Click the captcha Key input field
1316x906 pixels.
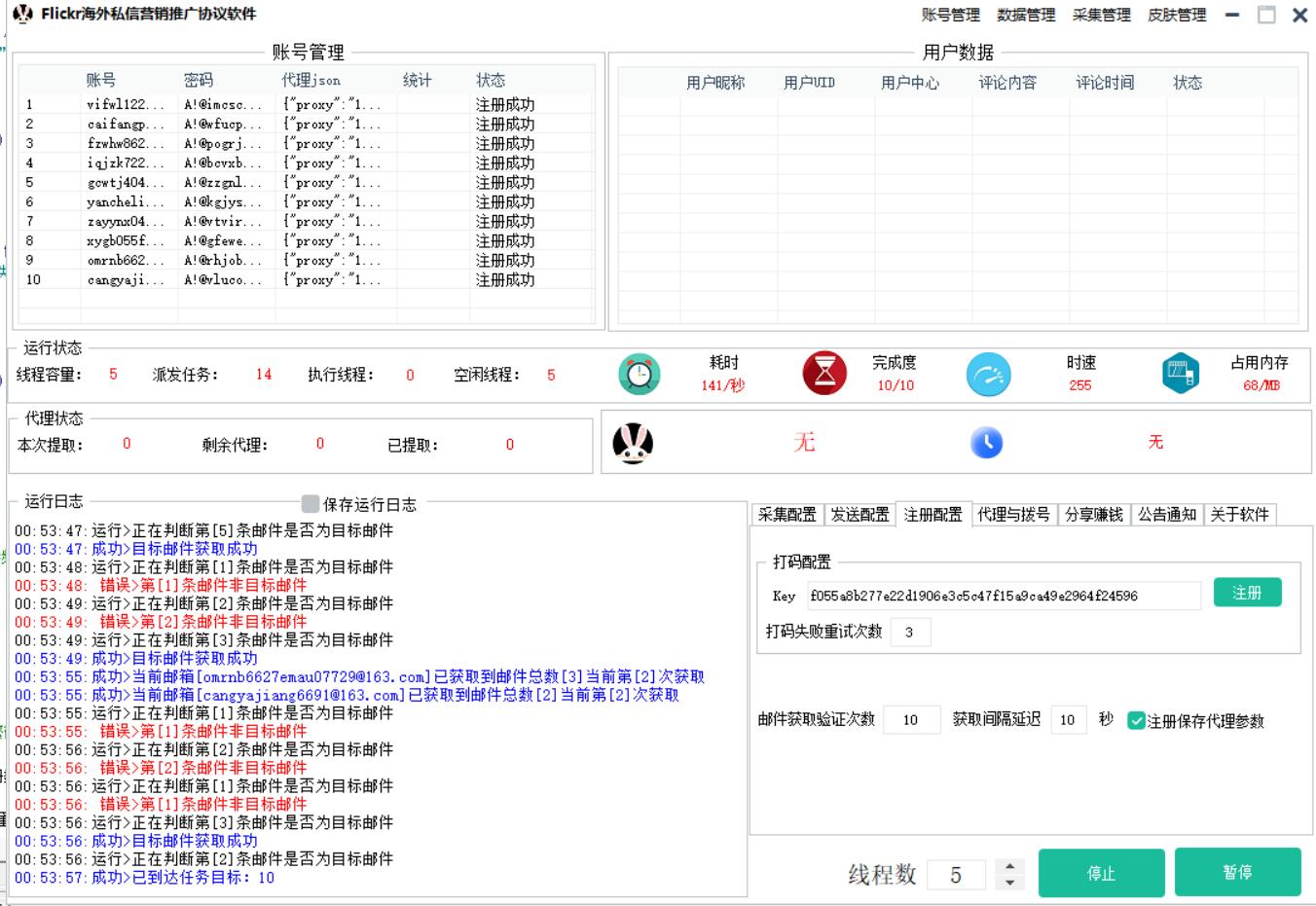pos(1003,596)
